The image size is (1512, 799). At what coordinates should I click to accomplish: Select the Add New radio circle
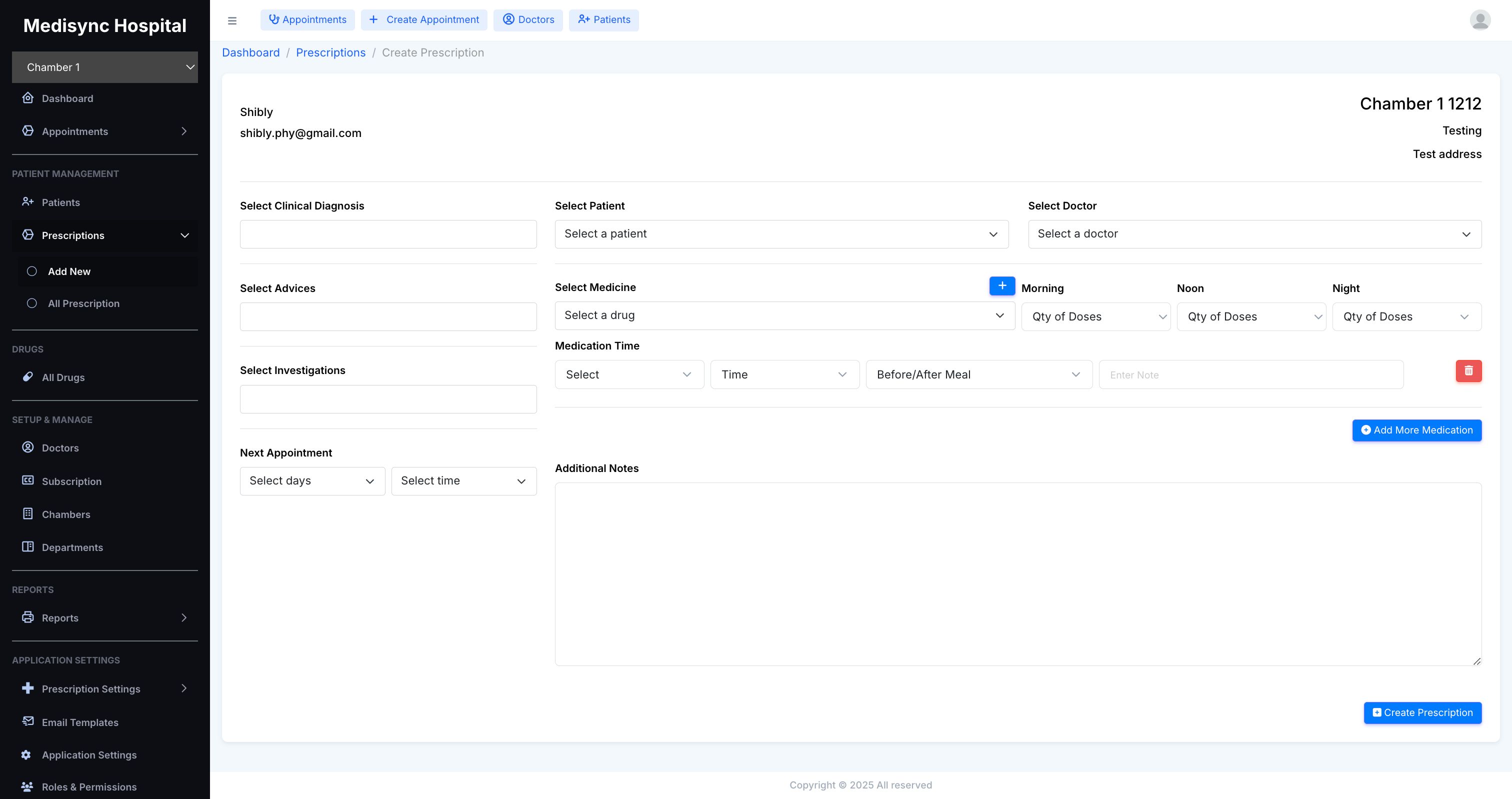(x=32, y=271)
